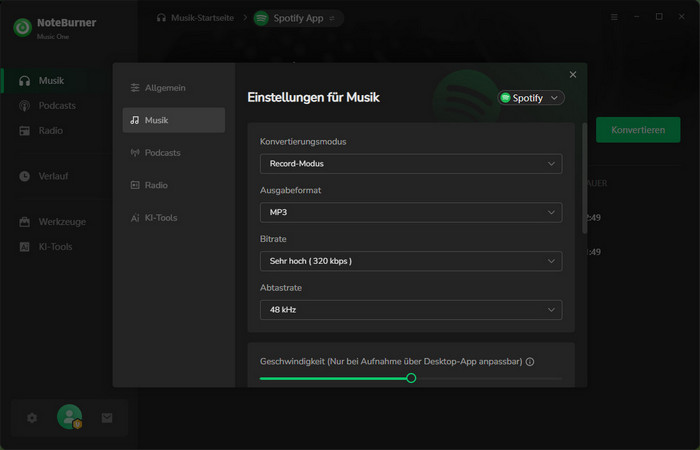Select Radio settings tab
The width and height of the screenshot is (700, 450).
pos(174,185)
